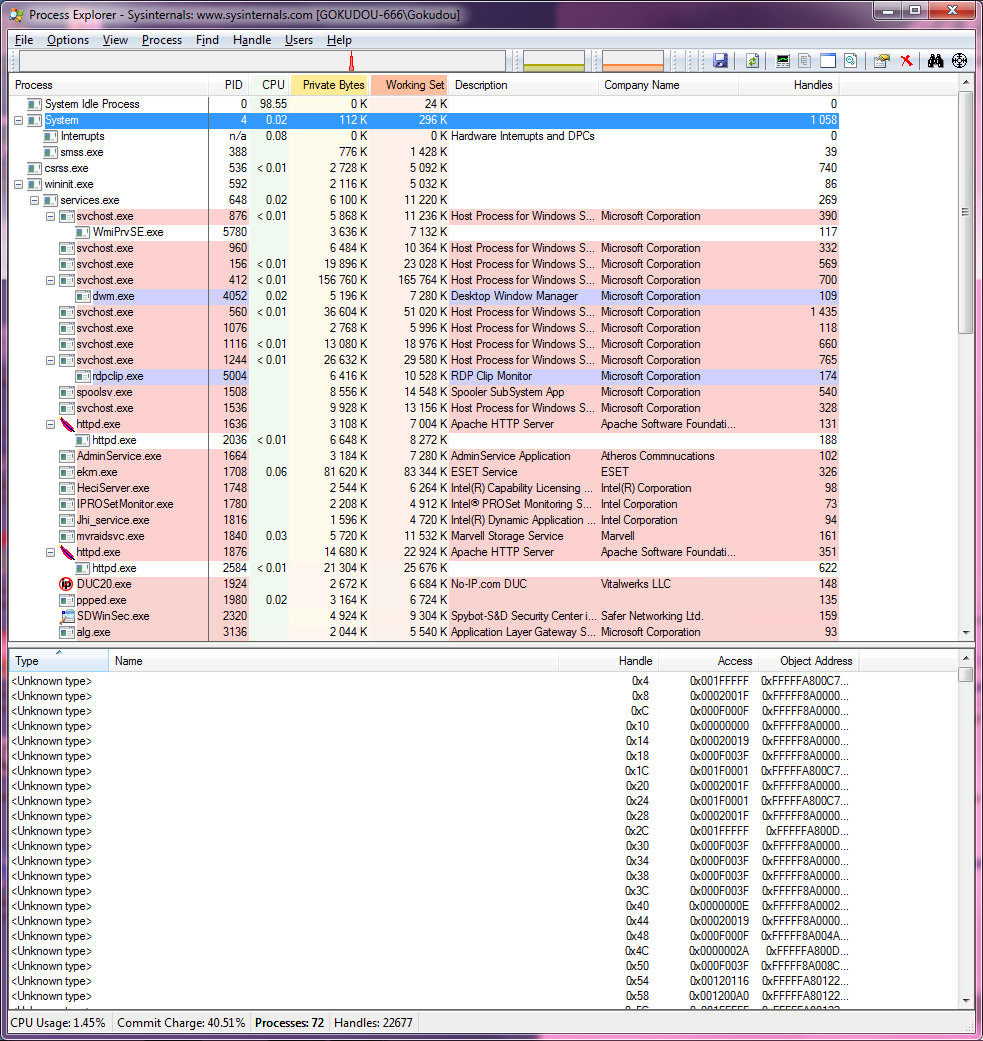
Task: Click the csrss.exe process icon
Action: point(35,168)
